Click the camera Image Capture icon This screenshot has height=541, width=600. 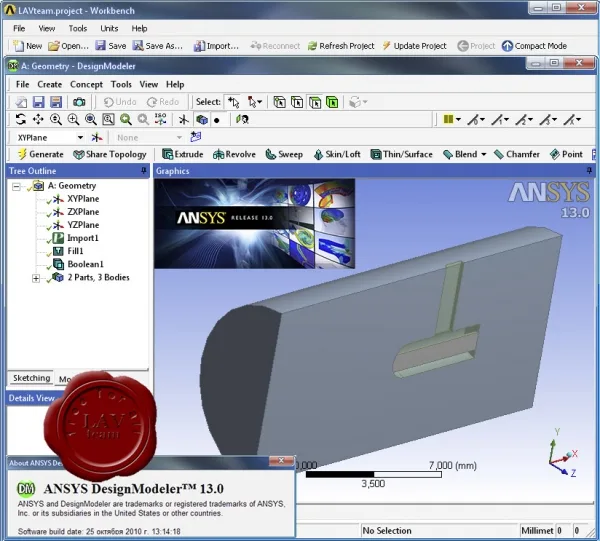point(79,102)
